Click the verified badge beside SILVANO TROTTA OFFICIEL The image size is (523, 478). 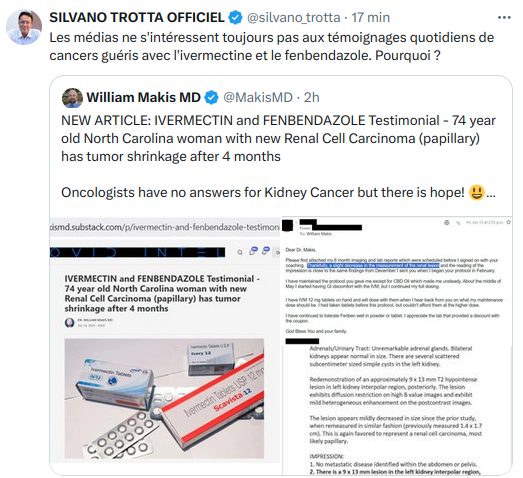[x=235, y=17]
